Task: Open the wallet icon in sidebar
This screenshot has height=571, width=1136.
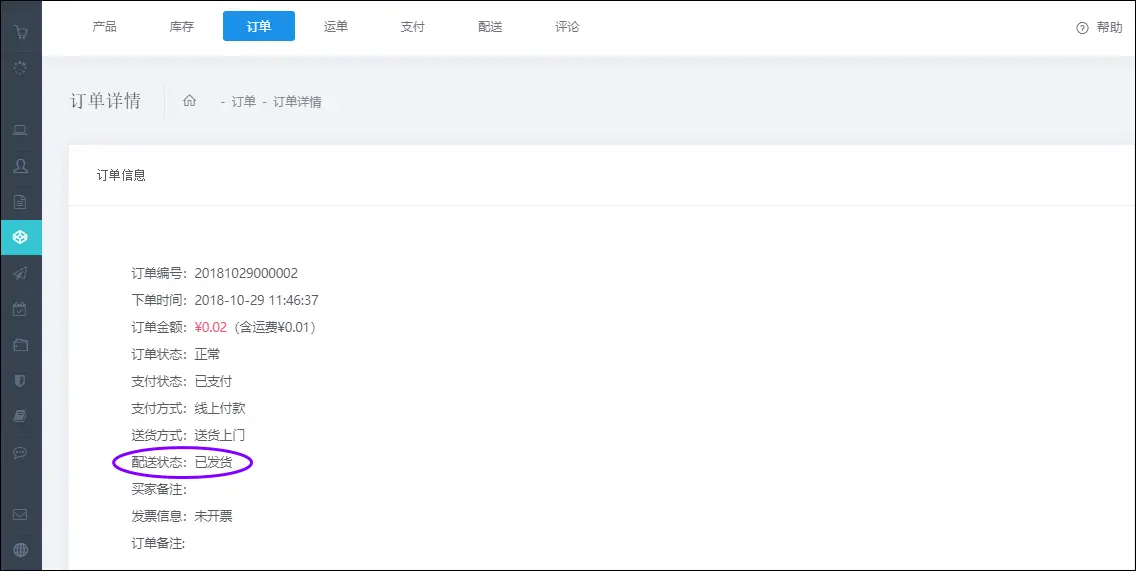Action: point(20,345)
